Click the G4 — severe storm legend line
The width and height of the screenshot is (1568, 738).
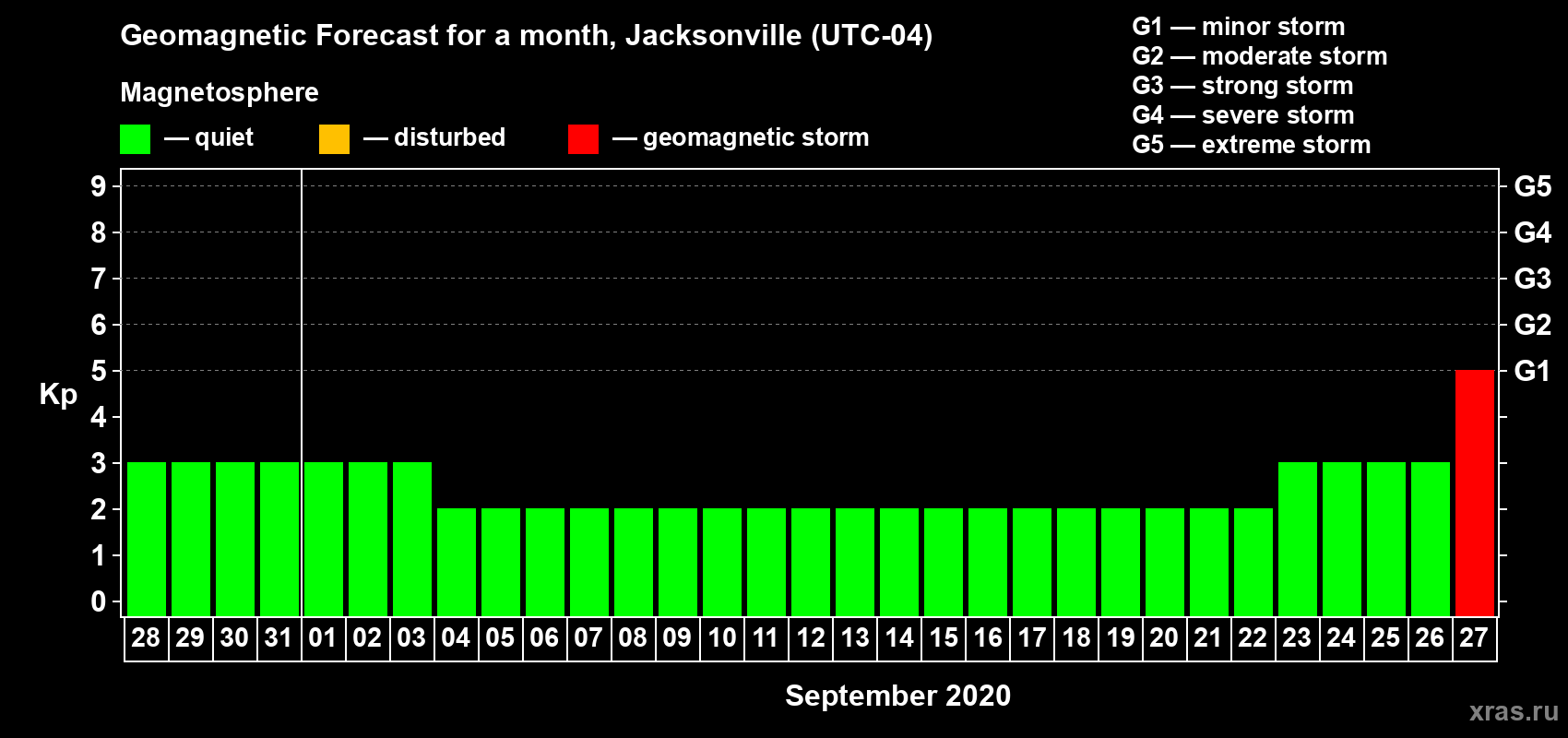[1243, 115]
